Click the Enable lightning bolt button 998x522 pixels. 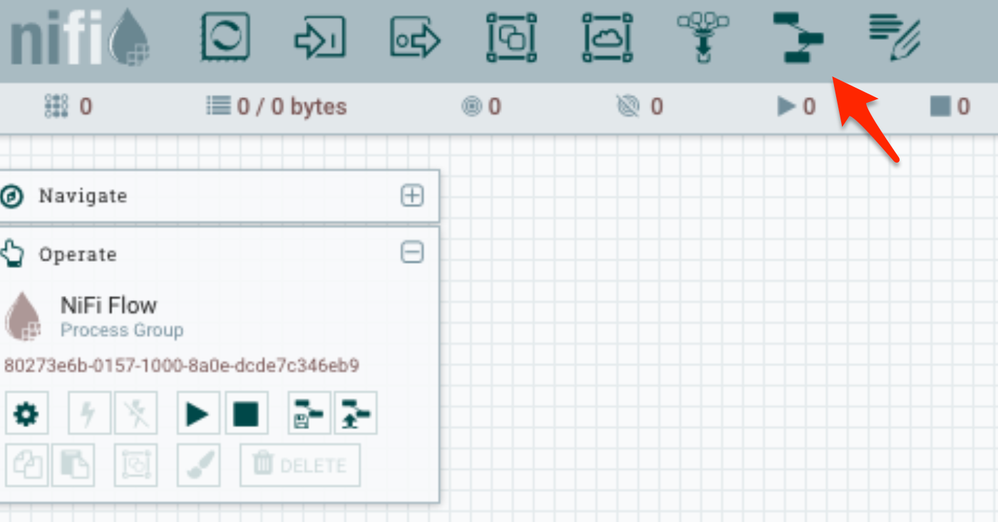tap(88, 414)
